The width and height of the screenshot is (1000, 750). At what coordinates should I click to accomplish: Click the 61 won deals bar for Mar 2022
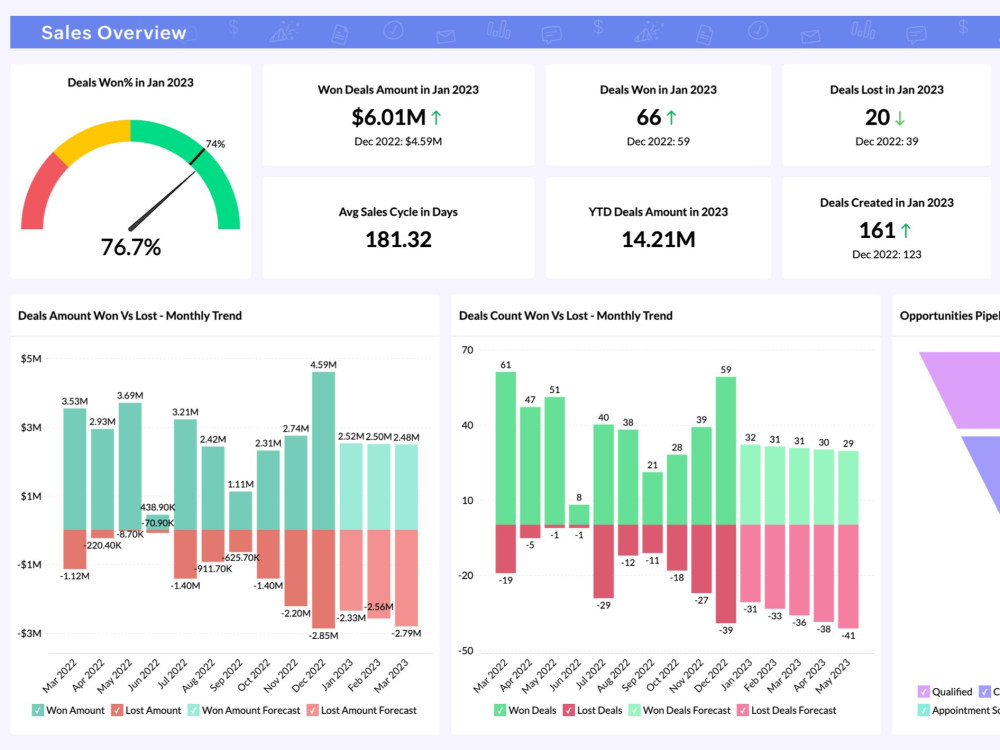pos(506,448)
